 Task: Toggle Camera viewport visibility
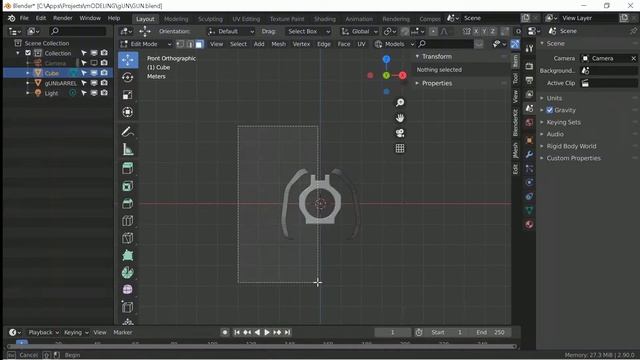point(94,63)
